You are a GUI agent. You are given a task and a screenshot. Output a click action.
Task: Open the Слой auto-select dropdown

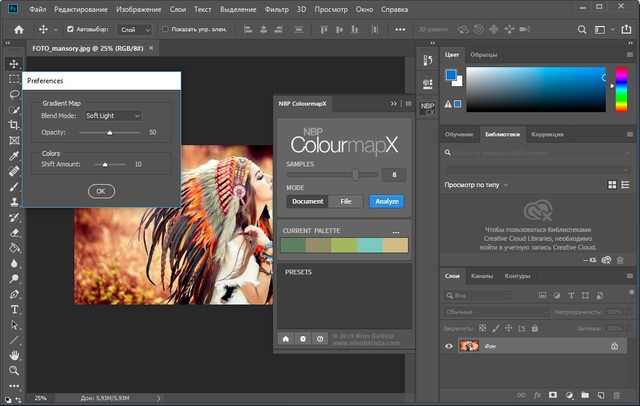(133, 30)
